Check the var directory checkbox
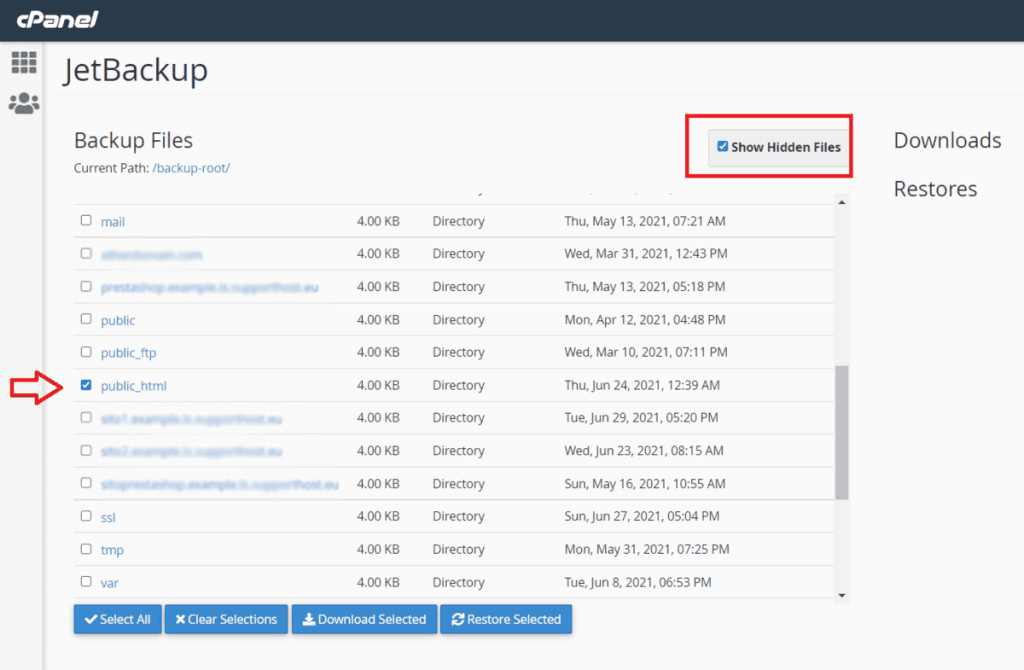This screenshot has height=670, width=1024. coord(86,581)
